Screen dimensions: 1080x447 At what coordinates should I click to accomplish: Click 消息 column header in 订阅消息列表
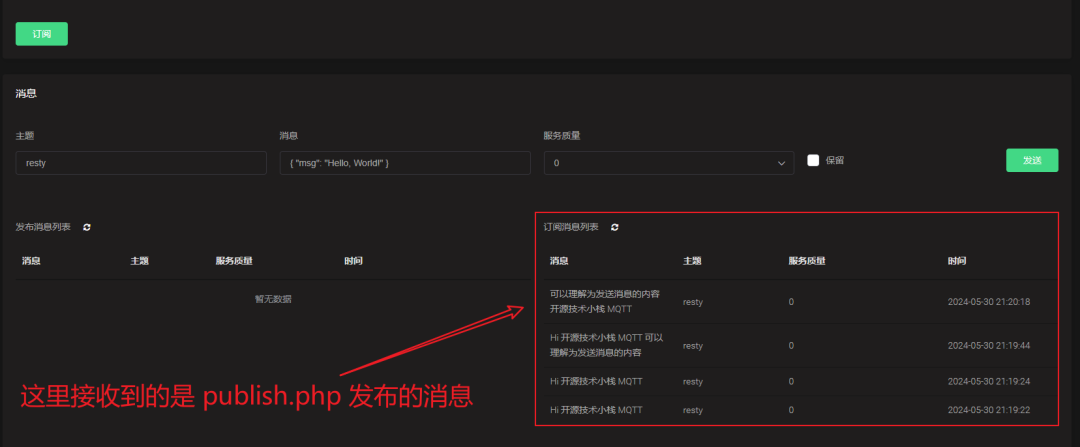559,261
